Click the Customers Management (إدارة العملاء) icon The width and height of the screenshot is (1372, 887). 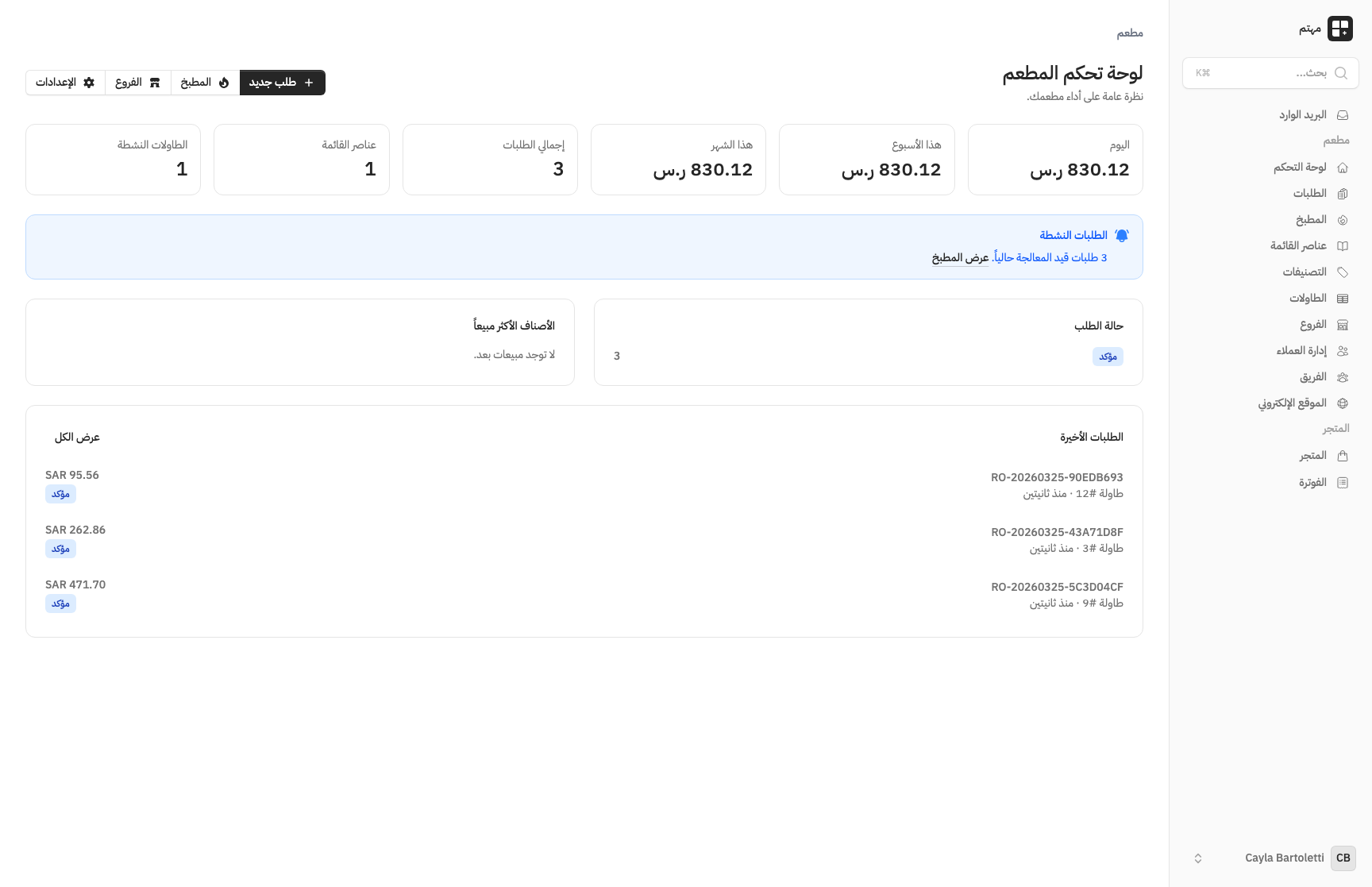(x=1343, y=350)
